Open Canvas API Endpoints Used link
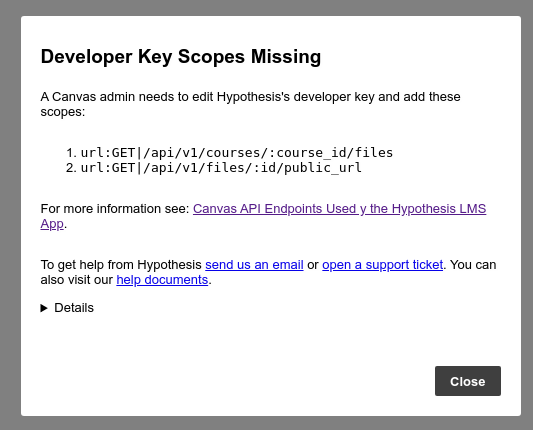The height and width of the screenshot is (430, 533). tap(339, 209)
